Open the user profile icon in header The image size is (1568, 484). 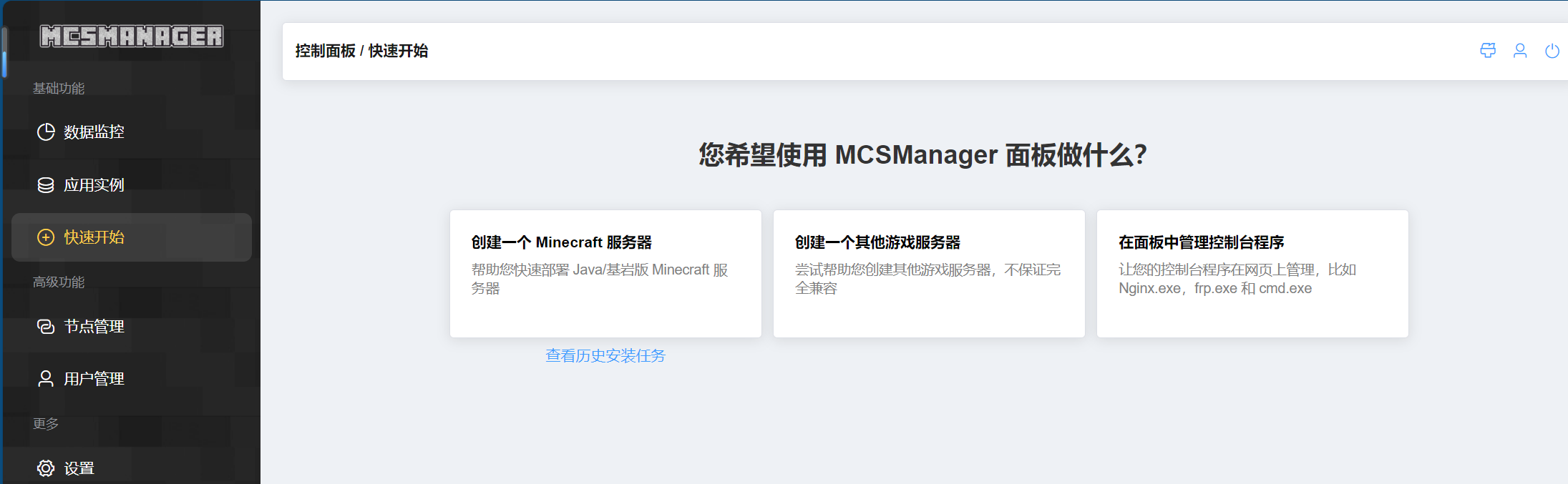[x=1520, y=51]
